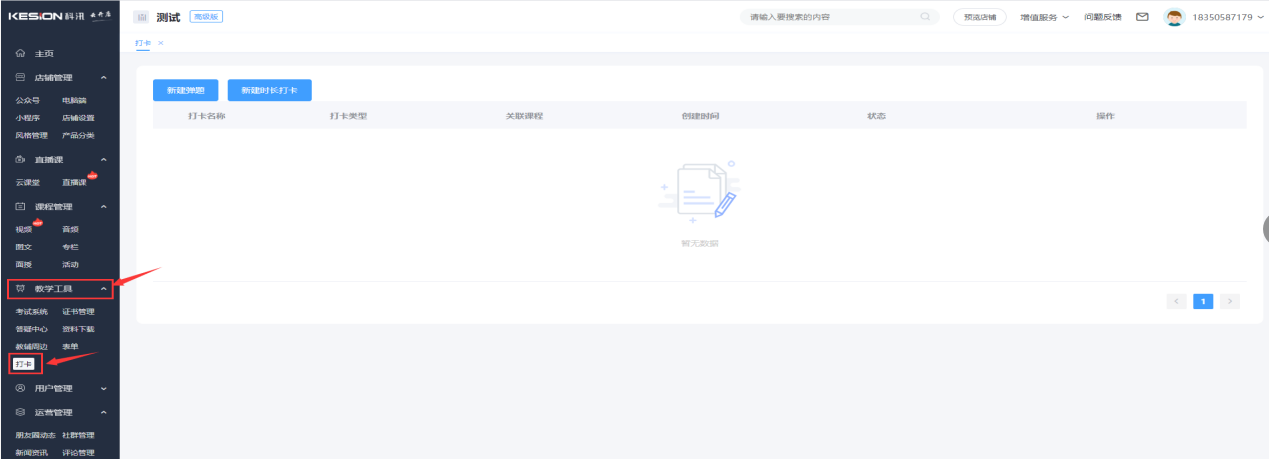Click the next page arrow in pagination
1269x459 pixels.
pos(1230,301)
